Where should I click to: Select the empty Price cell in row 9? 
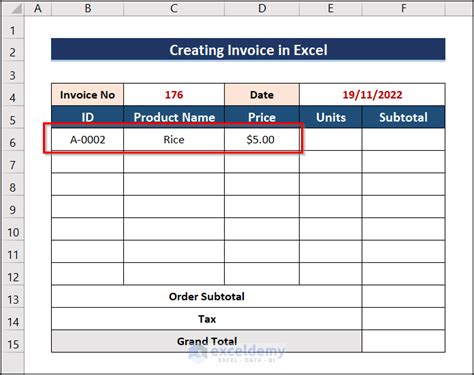(262, 207)
